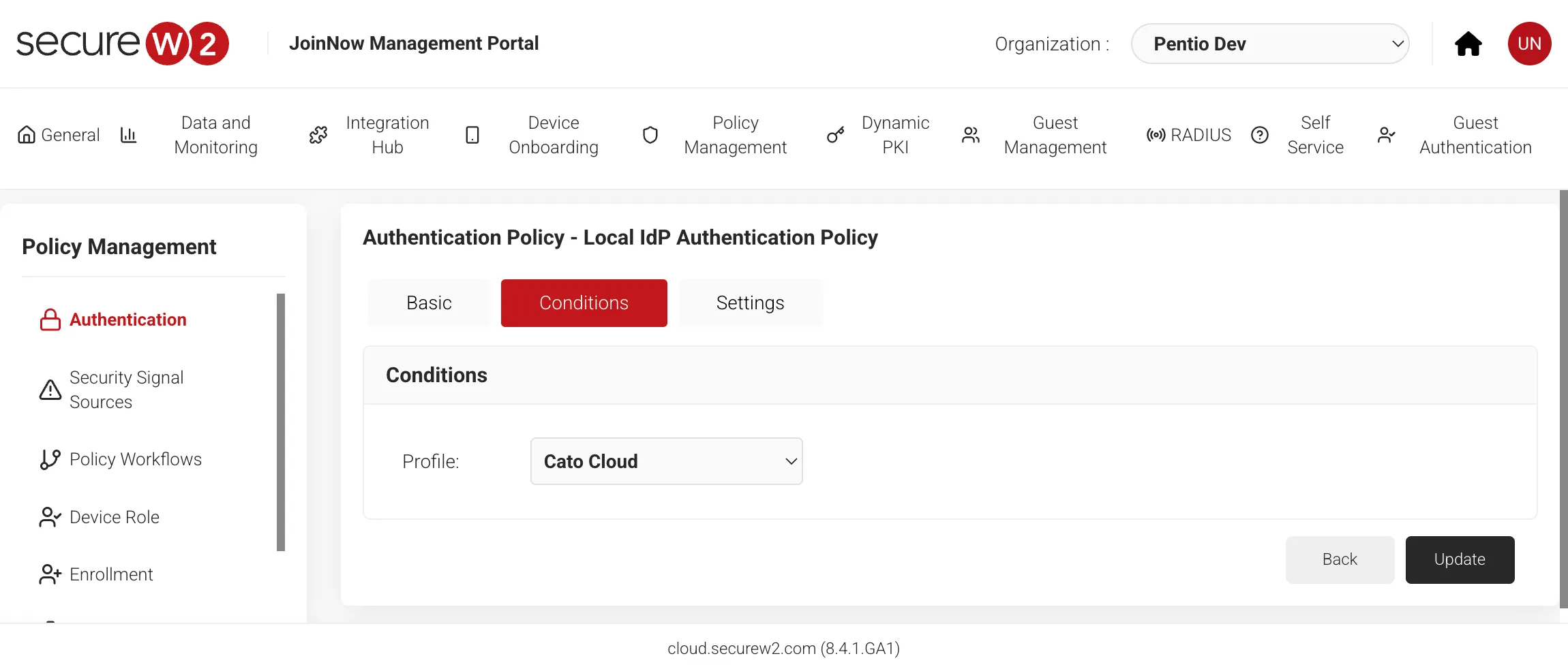Screen dimensions: 1568x669
Task: Click the main page scrollbar
Action: coord(1563,399)
